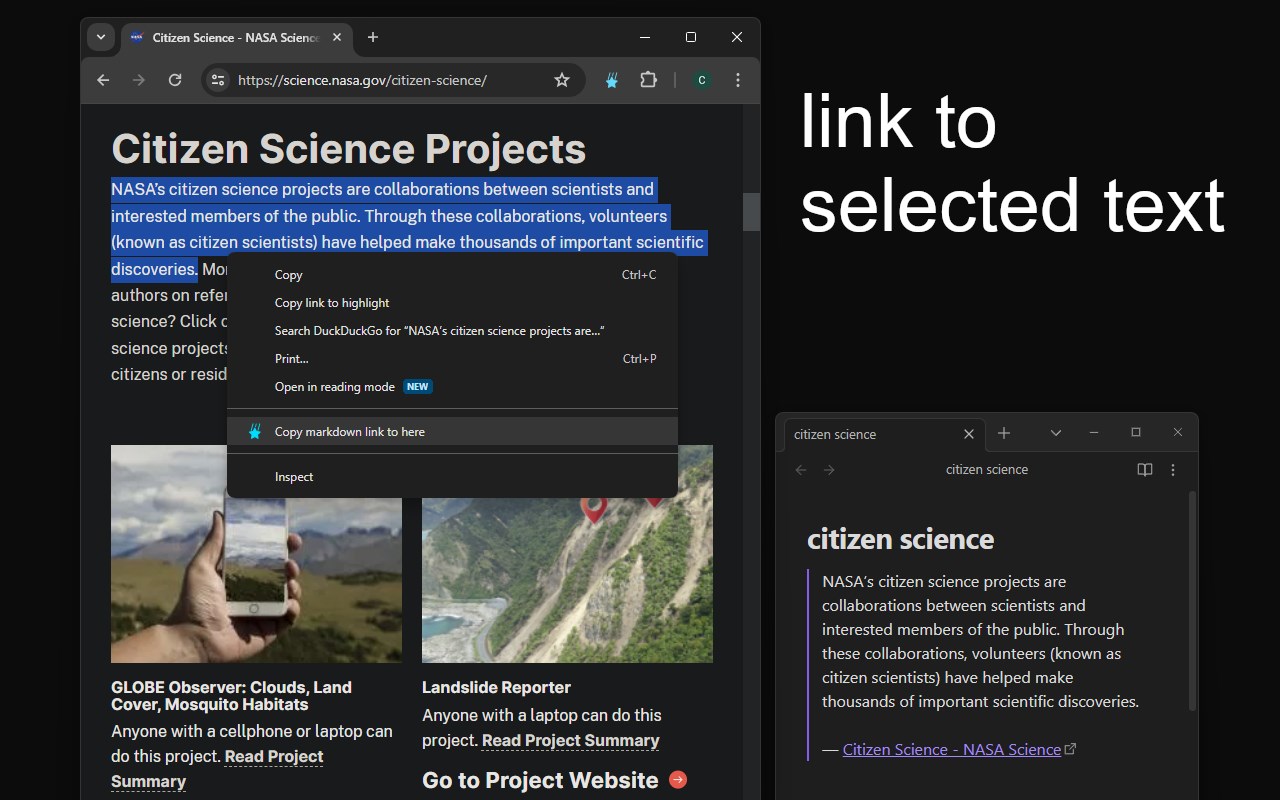
Task: Open the note's more options menu
Action: coord(1173,470)
